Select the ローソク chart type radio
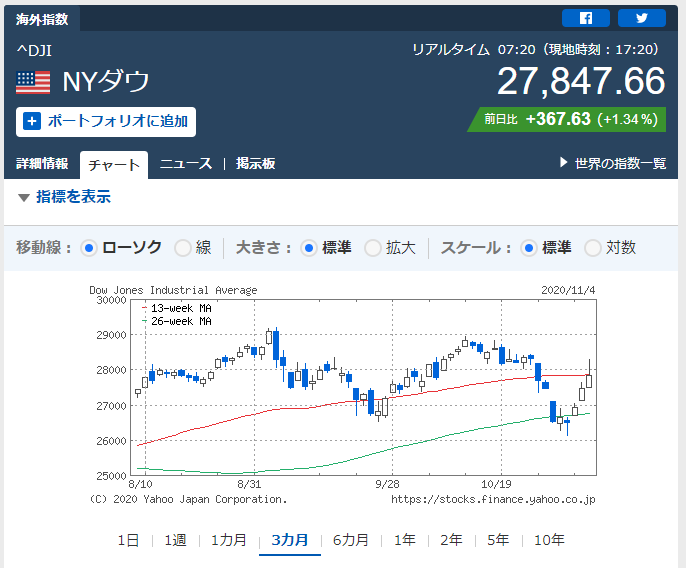The image size is (686, 568). point(89,249)
